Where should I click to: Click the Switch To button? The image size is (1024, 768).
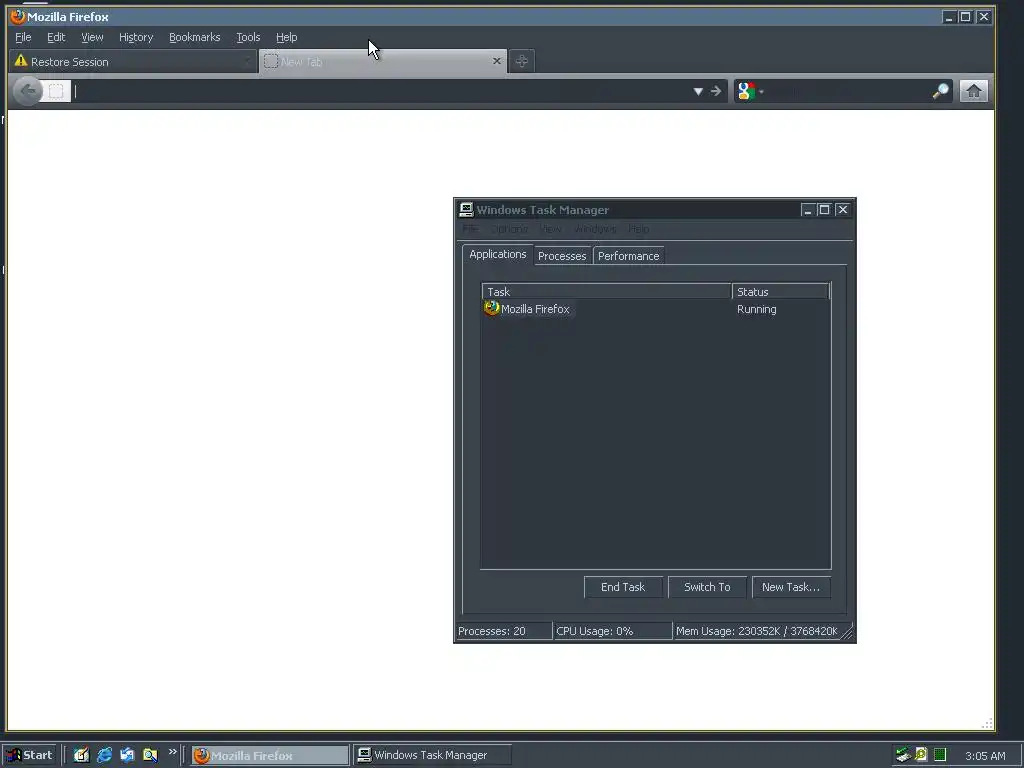pyautogui.click(x=707, y=587)
